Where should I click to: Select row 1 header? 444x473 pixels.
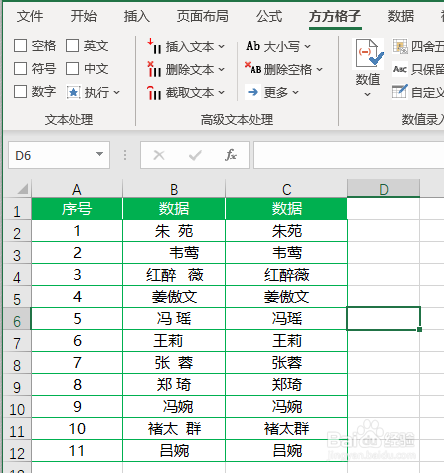pyautogui.click(x=17, y=209)
